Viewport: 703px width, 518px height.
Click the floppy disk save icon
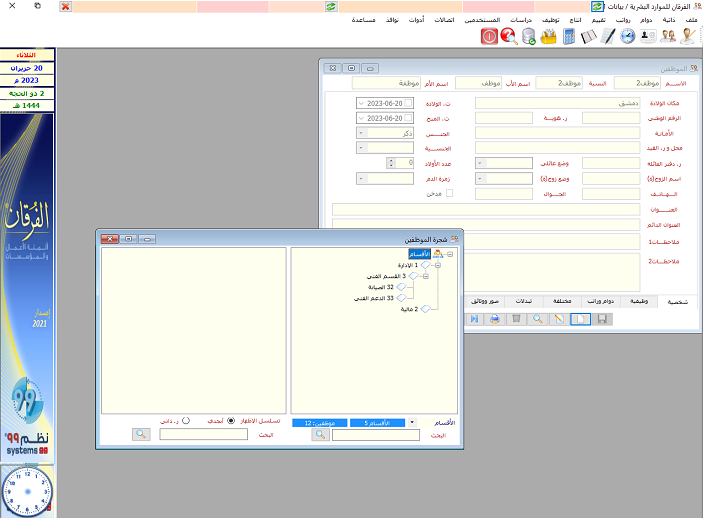(603, 319)
